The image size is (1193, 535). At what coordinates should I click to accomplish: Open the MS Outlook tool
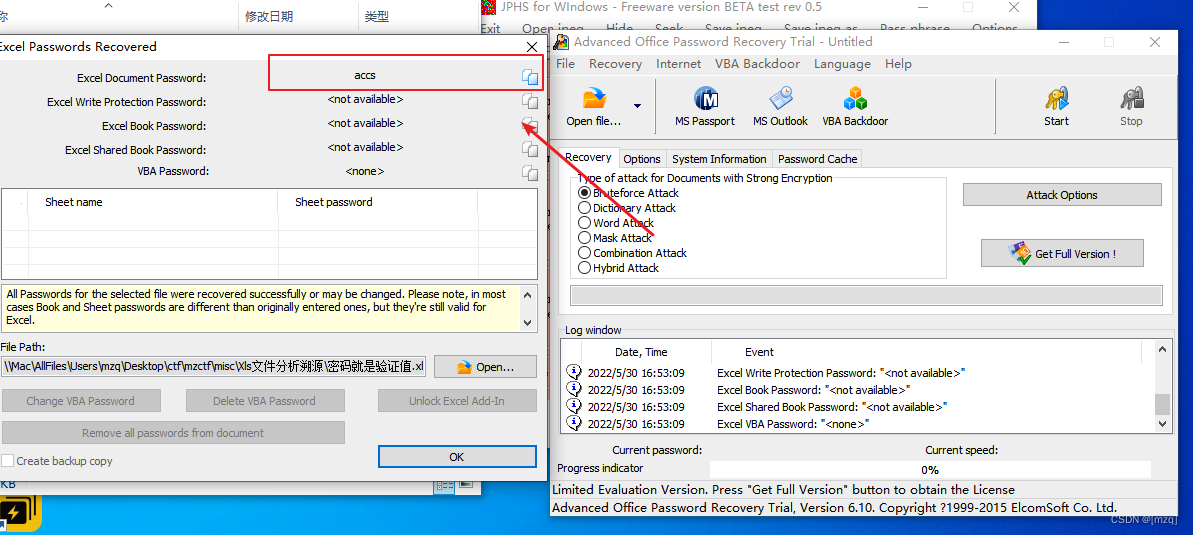pos(780,107)
